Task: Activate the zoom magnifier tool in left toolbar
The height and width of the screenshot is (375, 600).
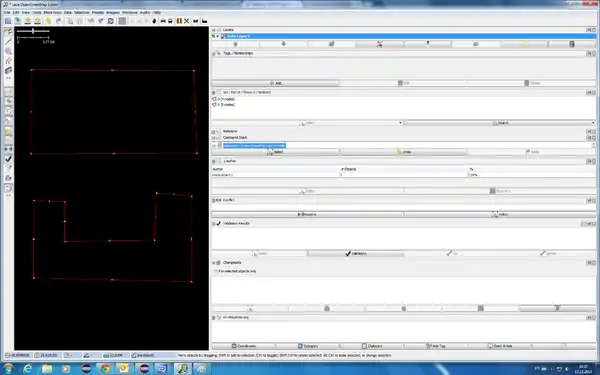Action: (x=8, y=51)
